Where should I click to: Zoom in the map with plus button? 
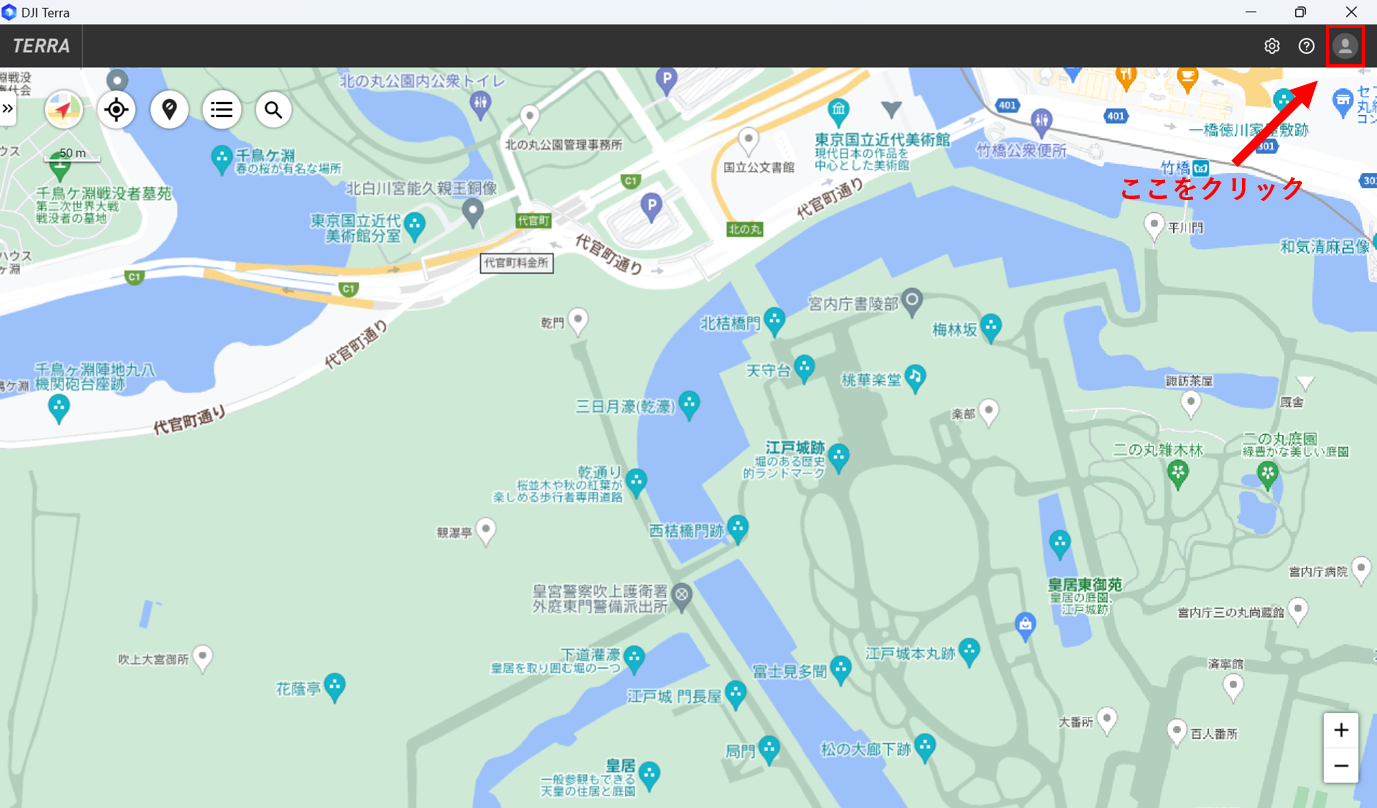1341,730
